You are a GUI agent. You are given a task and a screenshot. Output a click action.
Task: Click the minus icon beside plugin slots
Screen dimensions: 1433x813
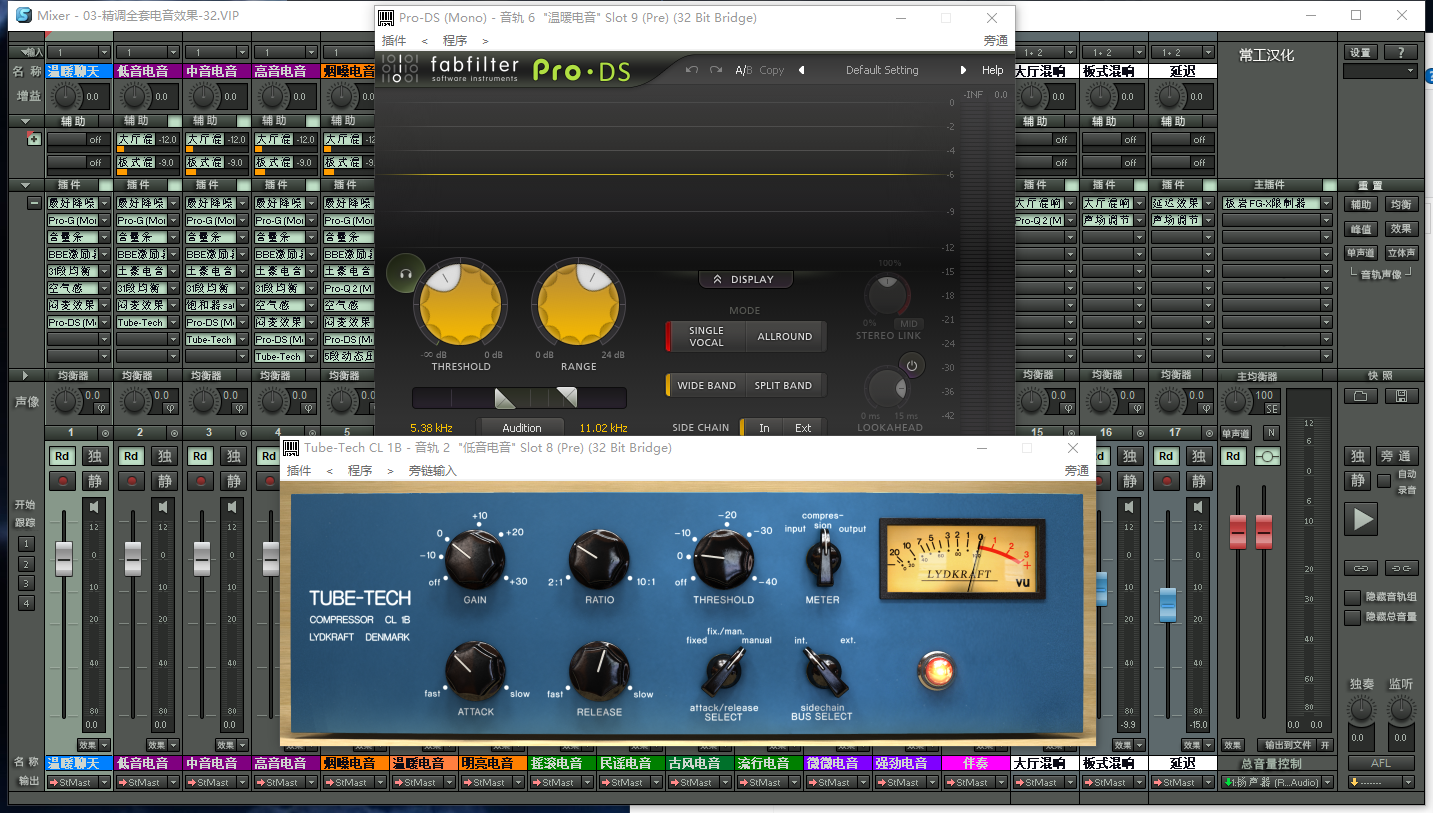34,203
